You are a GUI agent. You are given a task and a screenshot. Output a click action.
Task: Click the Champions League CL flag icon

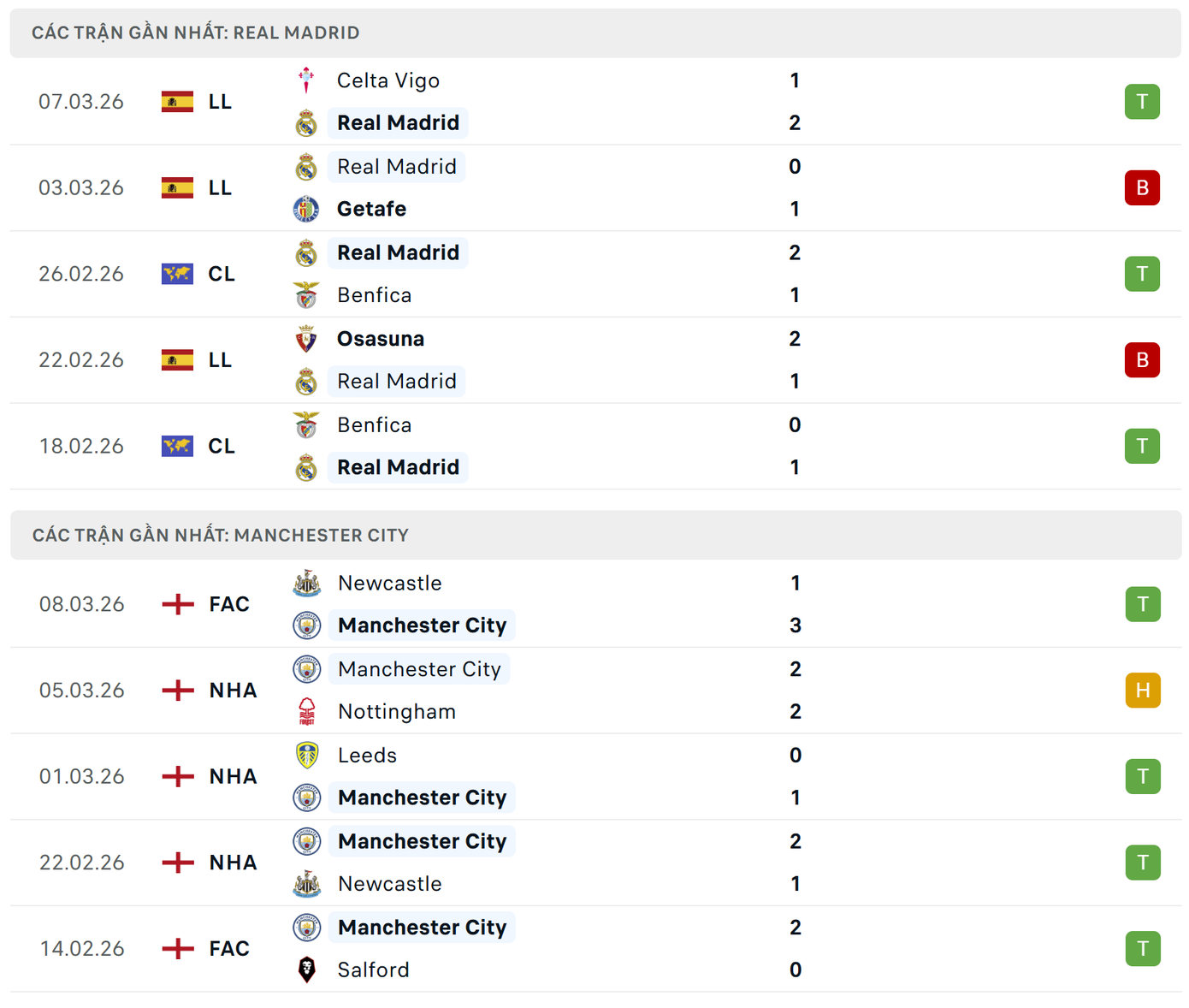177,274
